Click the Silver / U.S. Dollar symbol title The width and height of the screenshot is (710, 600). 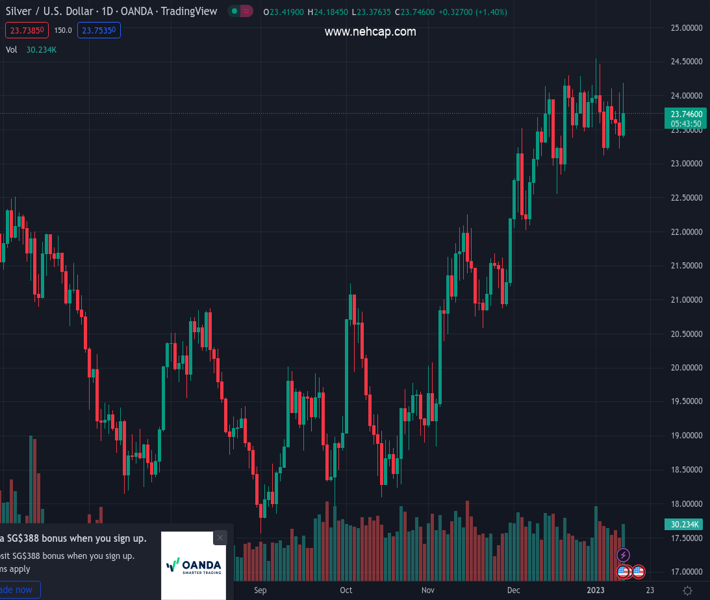[58, 12]
